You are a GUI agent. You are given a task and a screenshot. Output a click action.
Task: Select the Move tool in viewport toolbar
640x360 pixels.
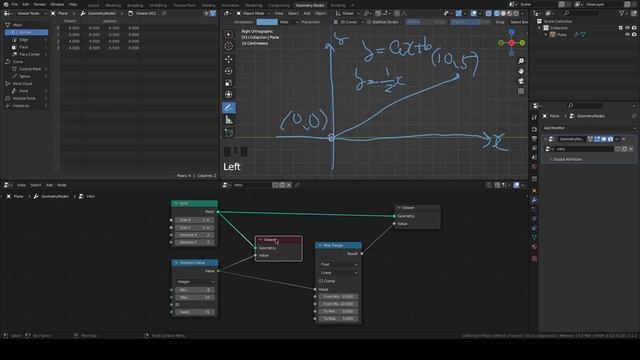tap(229, 59)
